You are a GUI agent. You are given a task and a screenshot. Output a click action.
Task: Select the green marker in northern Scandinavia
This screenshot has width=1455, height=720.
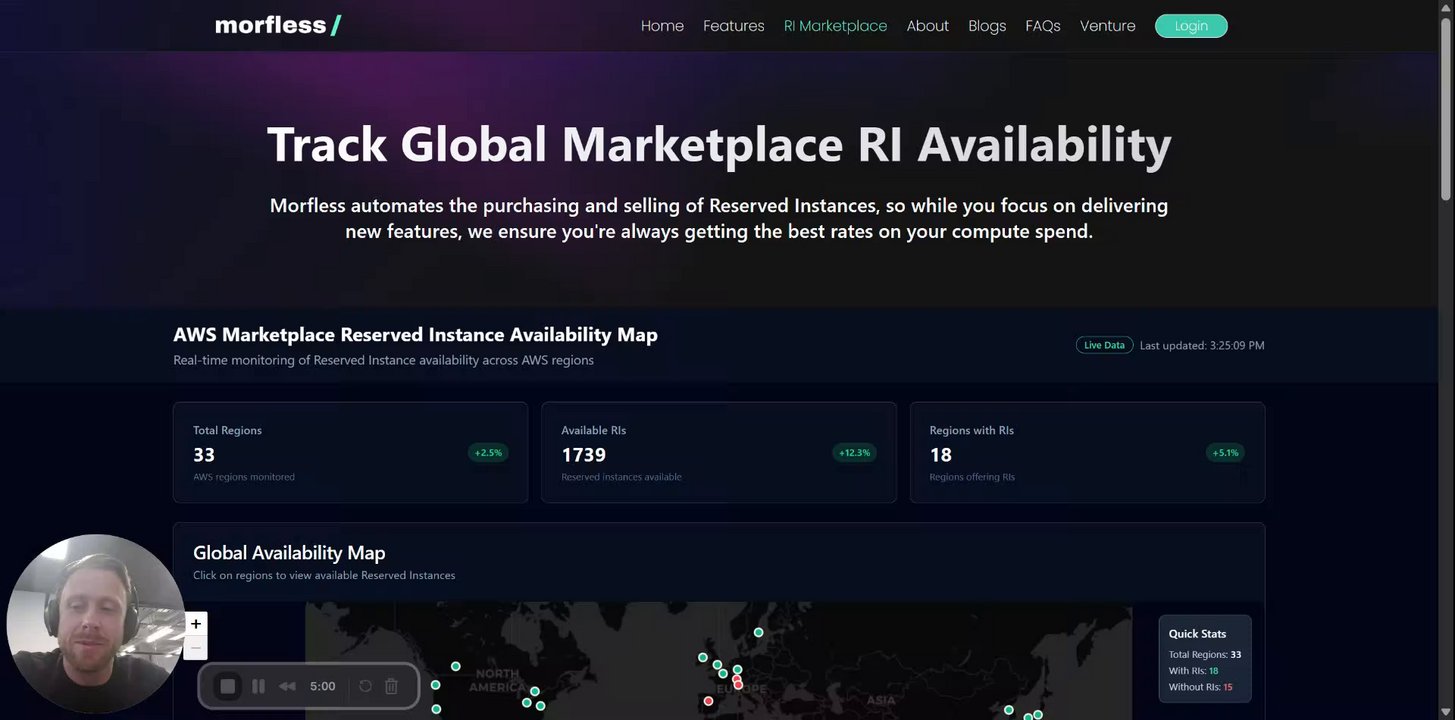pos(759,632)
